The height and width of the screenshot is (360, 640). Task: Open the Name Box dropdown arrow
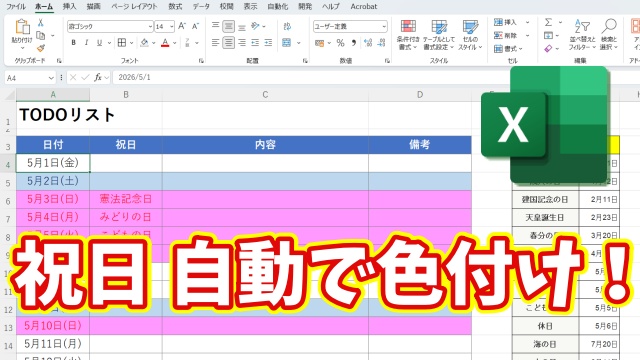(x=51, y=78)
